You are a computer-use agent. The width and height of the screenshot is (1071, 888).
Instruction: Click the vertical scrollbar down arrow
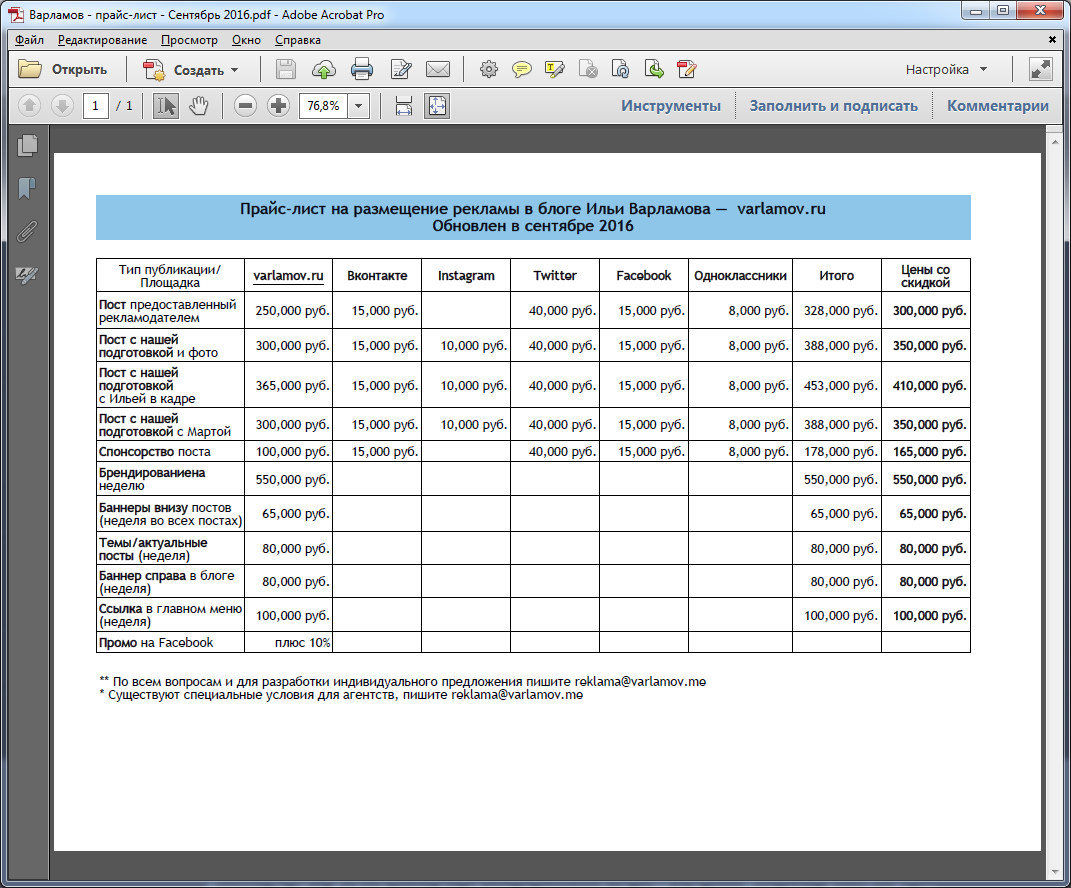(x=1055, y=872)
